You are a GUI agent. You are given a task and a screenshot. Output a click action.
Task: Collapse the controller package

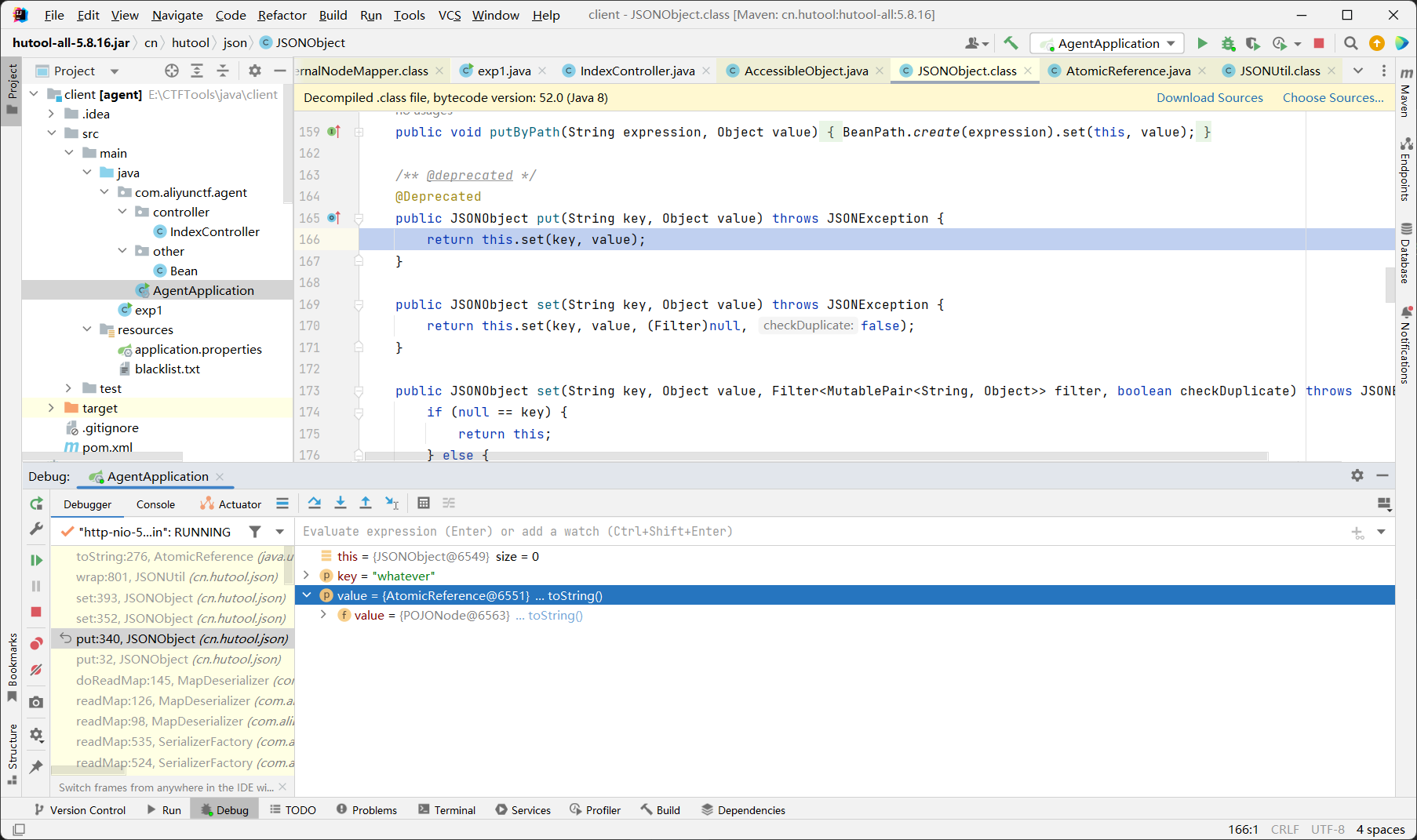[122, 212]
